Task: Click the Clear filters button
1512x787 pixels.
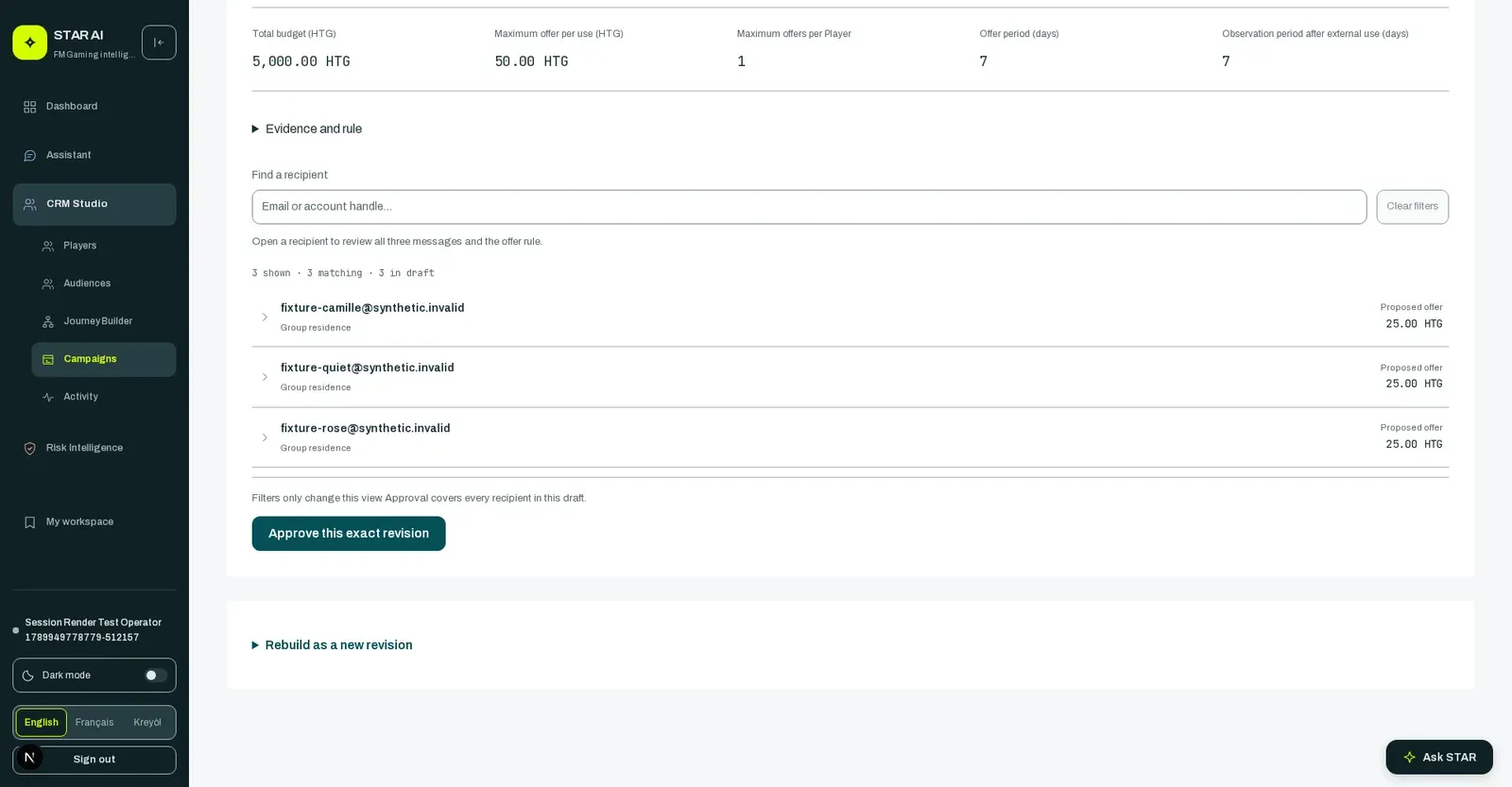Action: [1412, 207]
